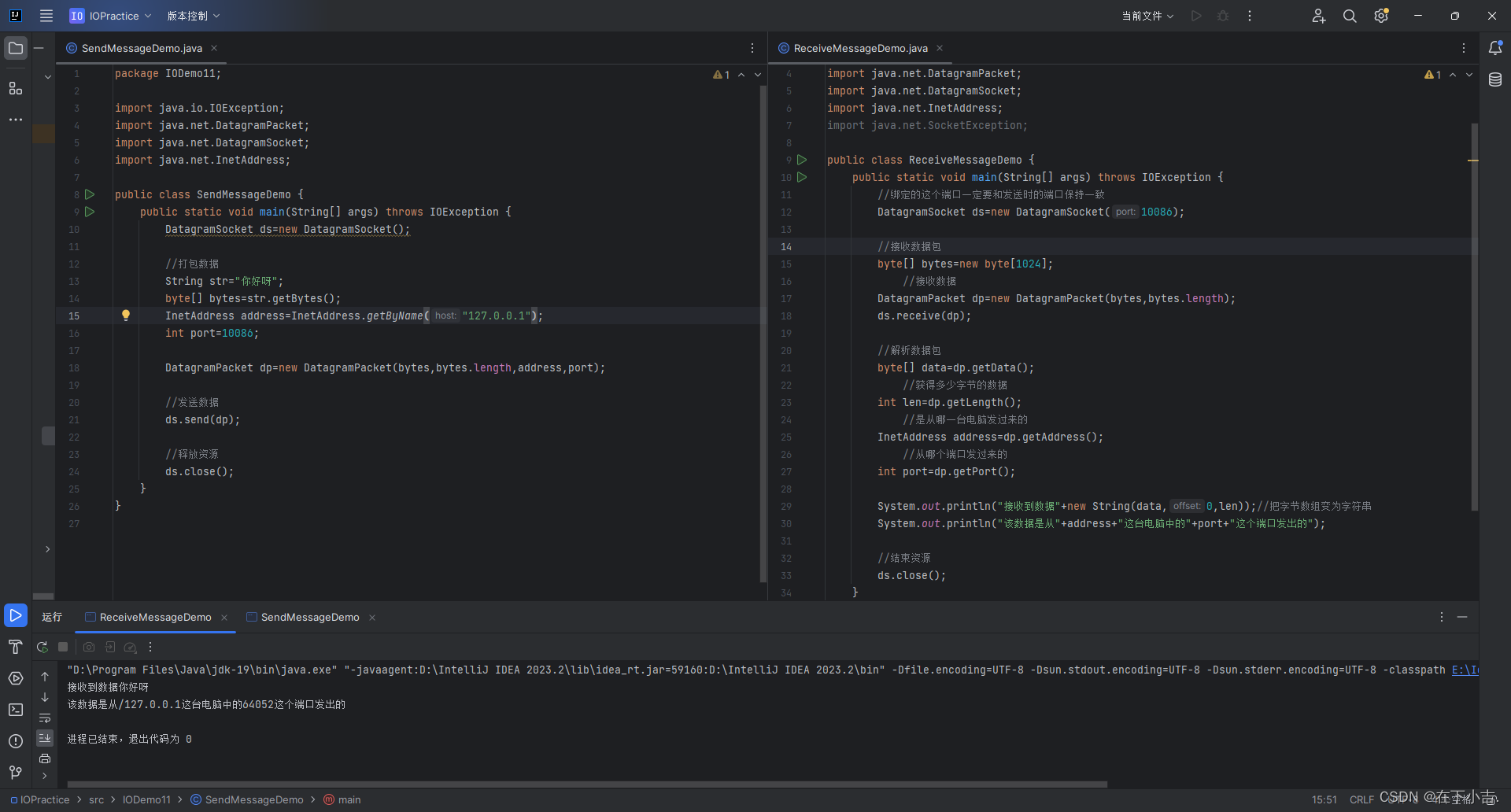This screenshot has height=812, width=1511.
Task: Close the SendMessageDemo.java editor tab
Action: pos(214,48)
